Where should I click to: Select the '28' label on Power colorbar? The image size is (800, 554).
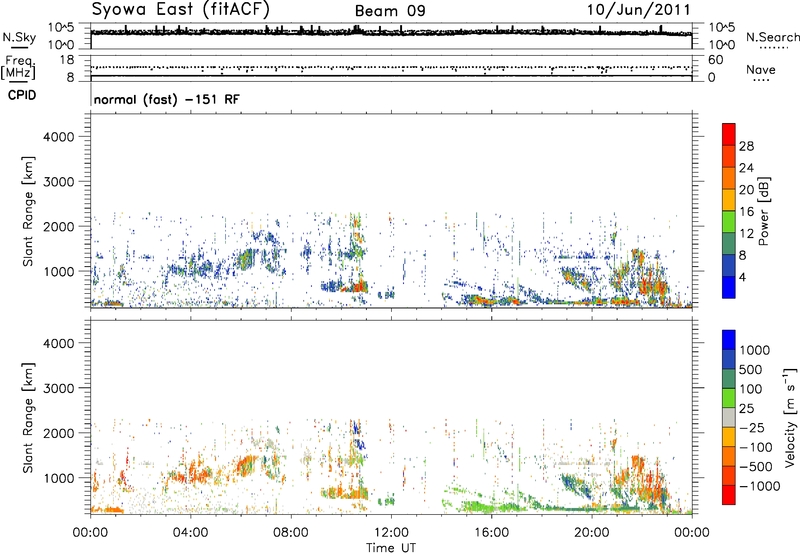click(746, 146)
